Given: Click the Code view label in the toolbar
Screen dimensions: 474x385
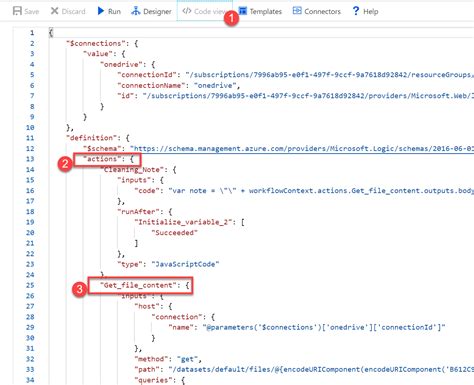Looking at the screenshot, I should coord(210,12).
